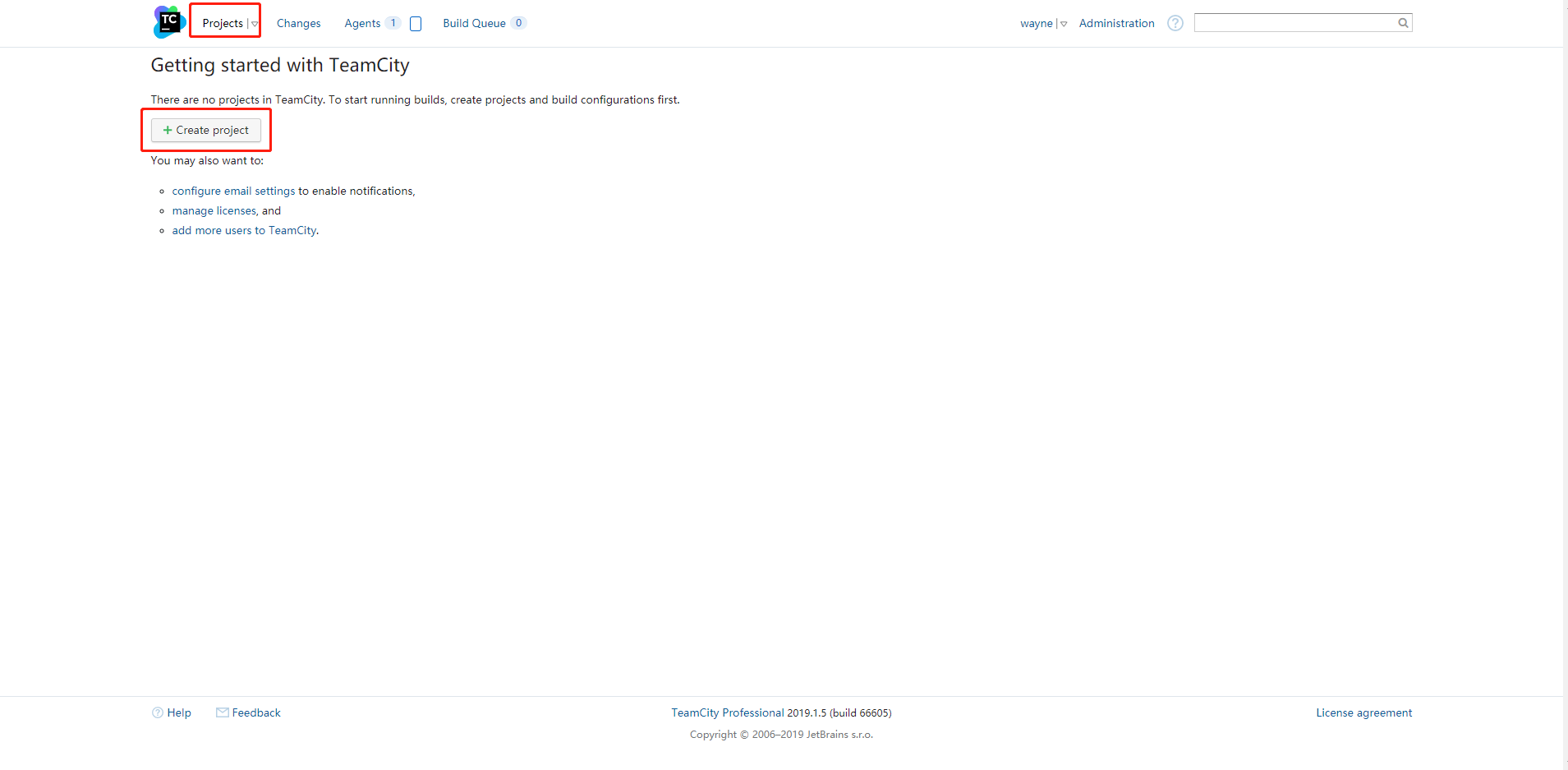Go to the Changes tab

tap(298, 23)
